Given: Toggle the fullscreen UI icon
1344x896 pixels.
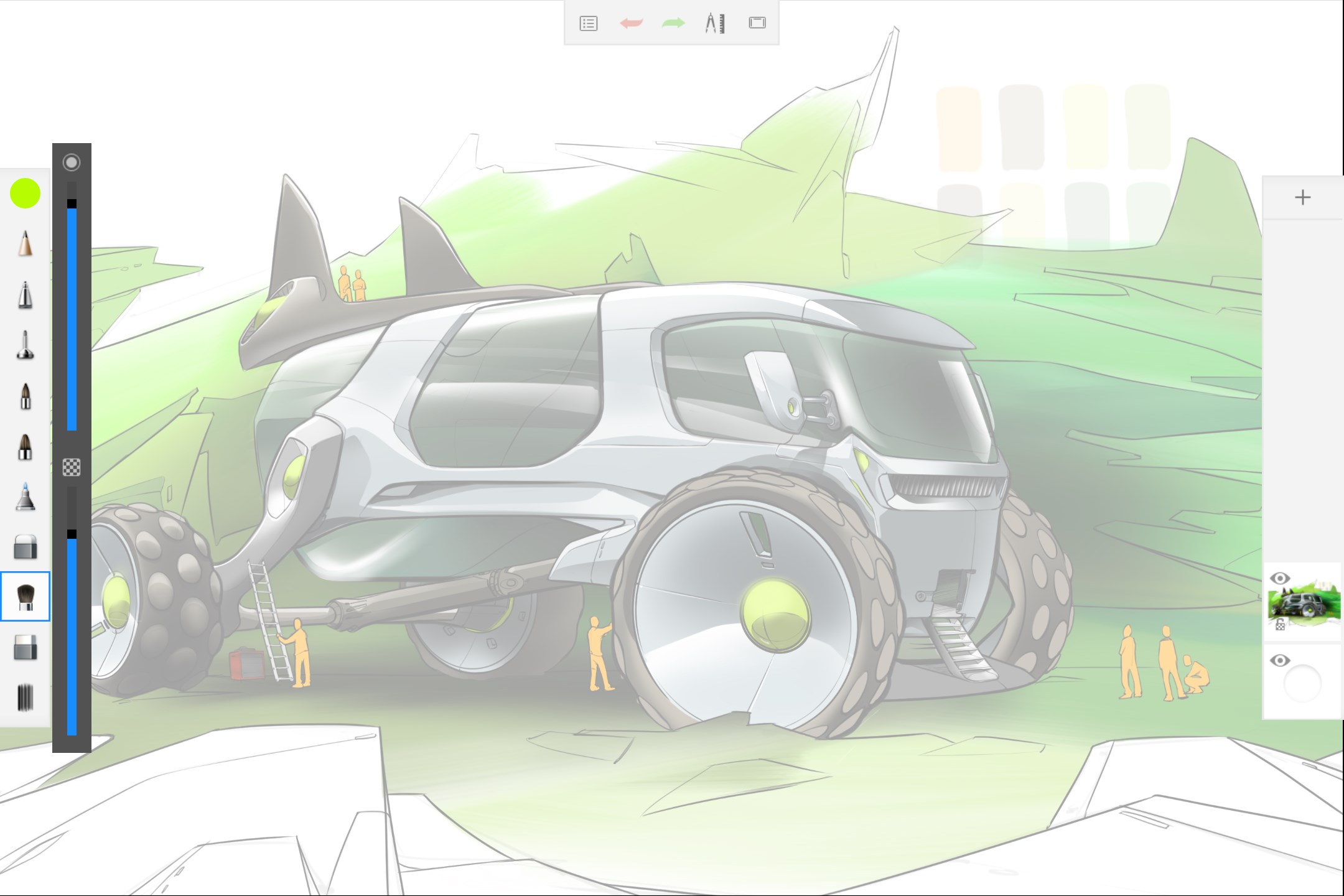Looking at the screenshot, I should [x=757, y=23].
